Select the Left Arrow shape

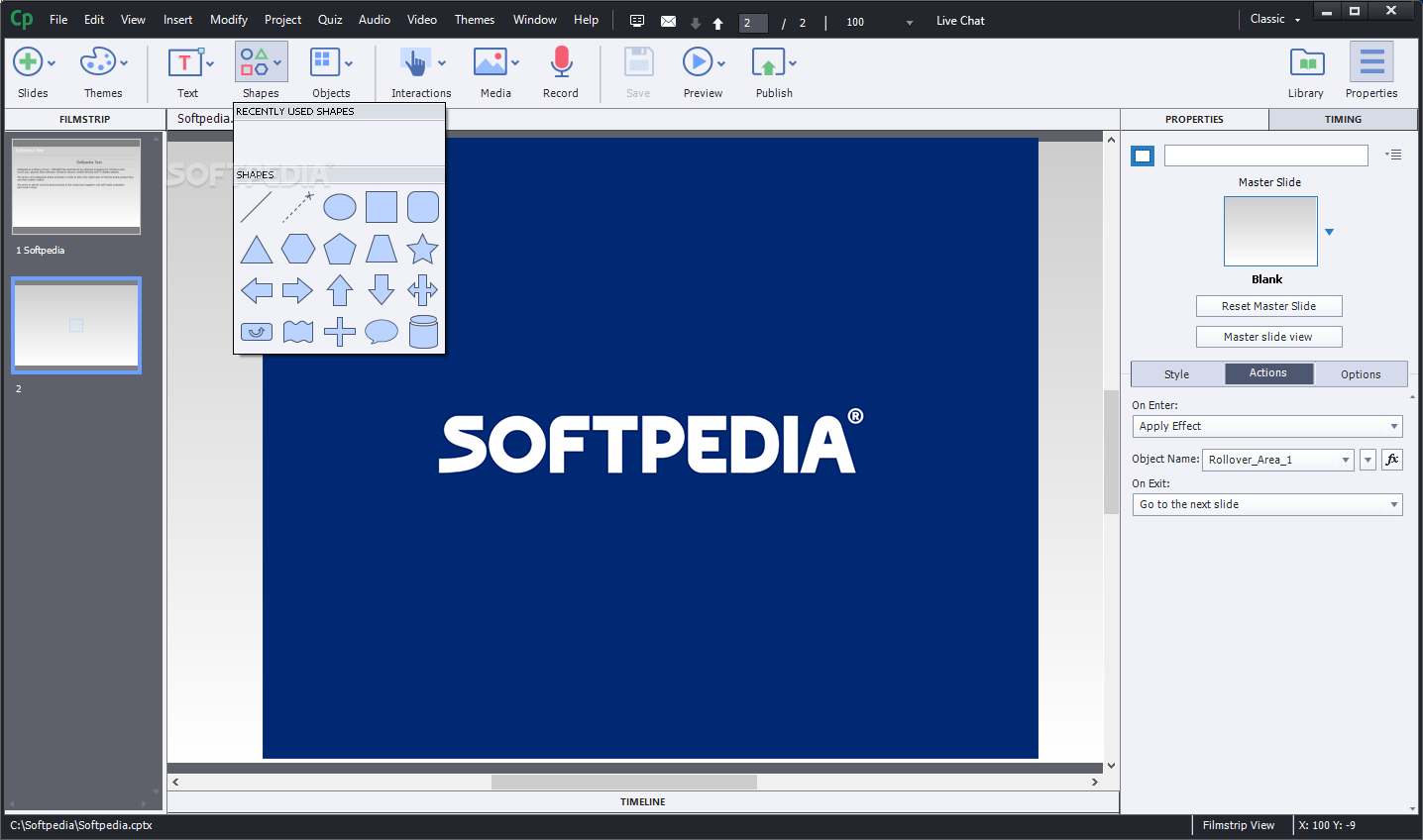(x=257, y=290)
